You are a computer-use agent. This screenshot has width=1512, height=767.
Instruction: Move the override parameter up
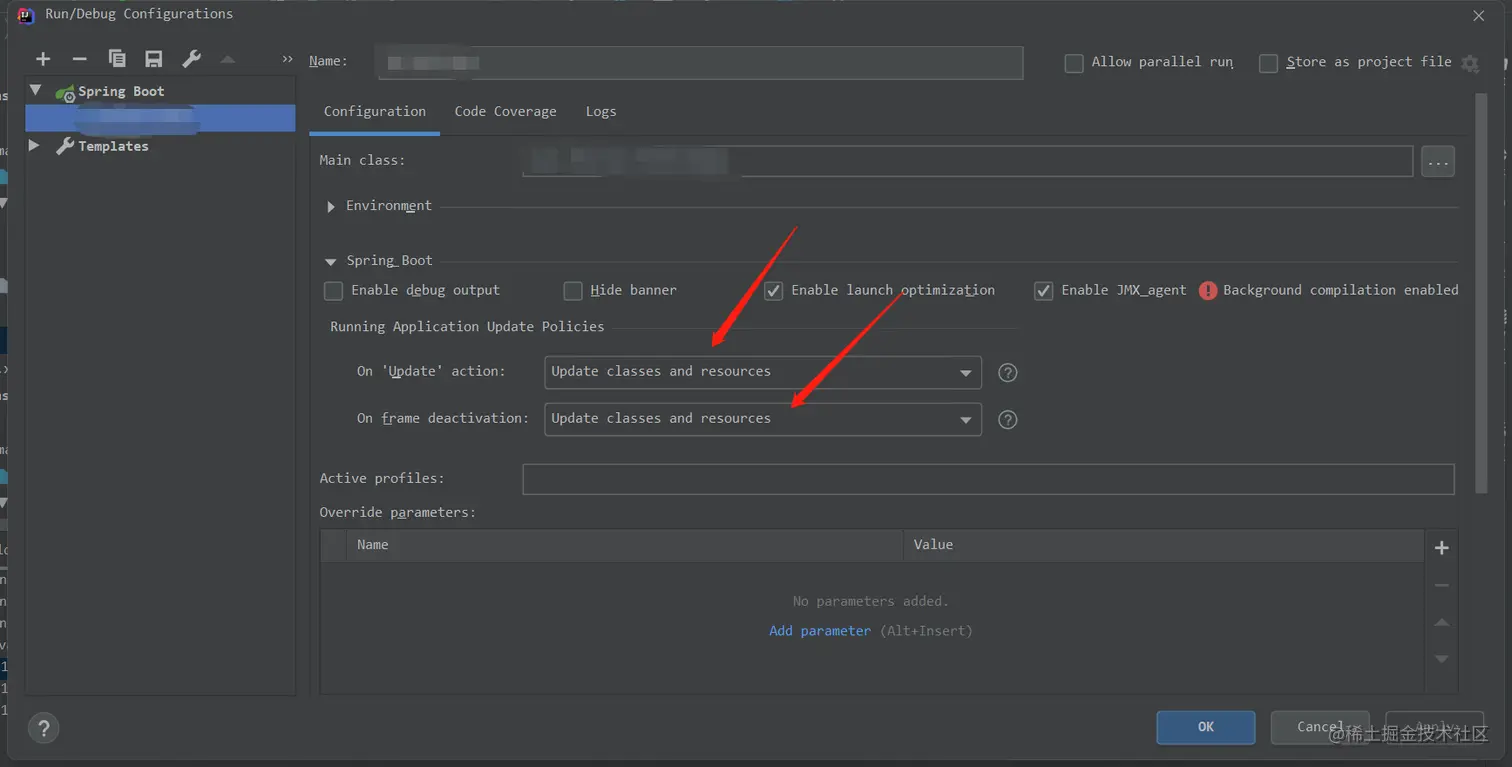click(x=1441, y=622)
